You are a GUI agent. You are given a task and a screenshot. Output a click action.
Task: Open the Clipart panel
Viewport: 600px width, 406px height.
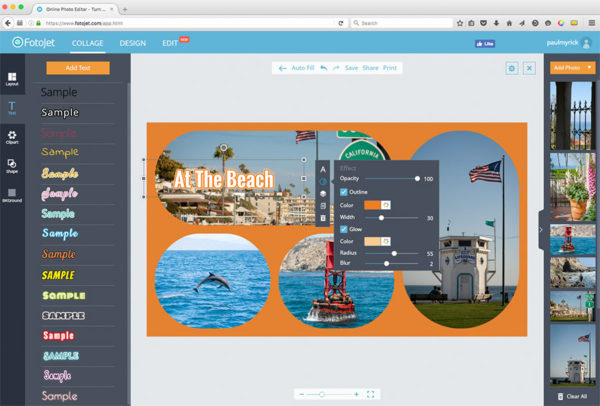12,137
